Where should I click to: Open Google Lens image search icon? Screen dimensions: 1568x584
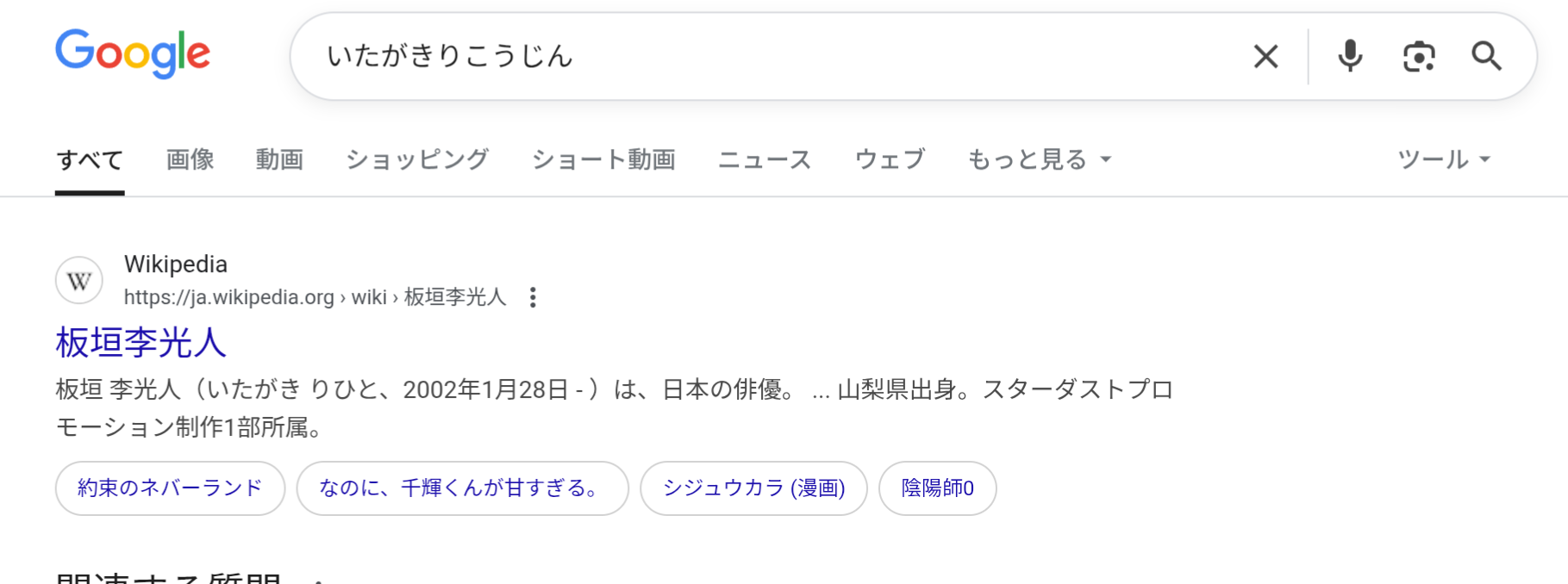(x=1419, y=57)
